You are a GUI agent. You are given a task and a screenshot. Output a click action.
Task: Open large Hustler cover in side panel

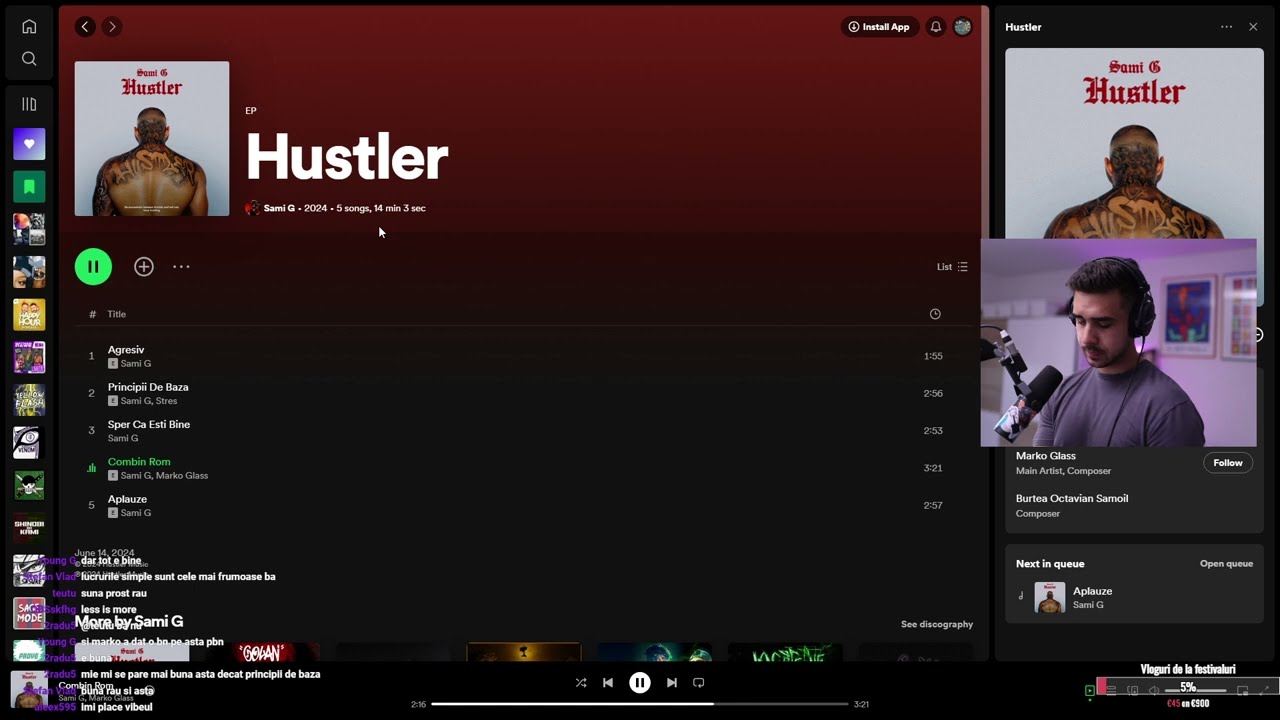coord(1134,143)
